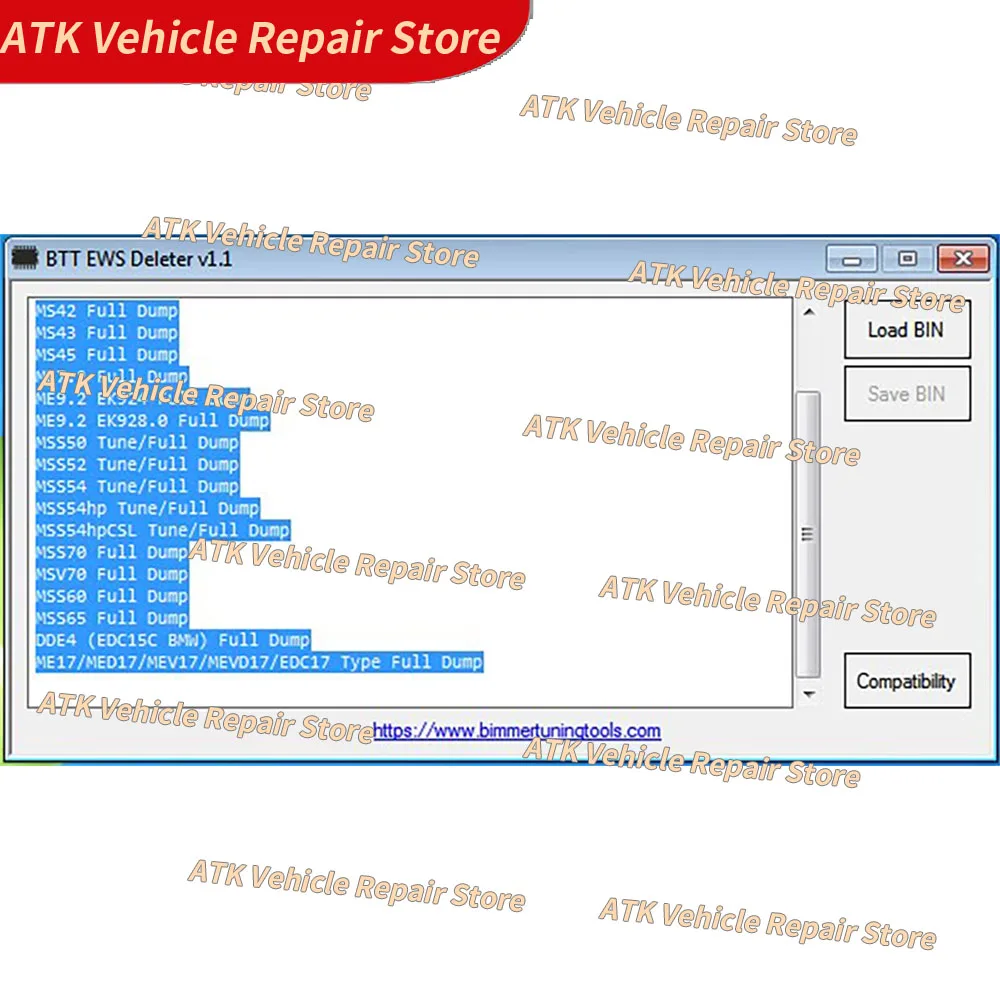
Task: Select MSS54hpCSL Tune/Full Dump row
Action: click(x=163, y=530)
